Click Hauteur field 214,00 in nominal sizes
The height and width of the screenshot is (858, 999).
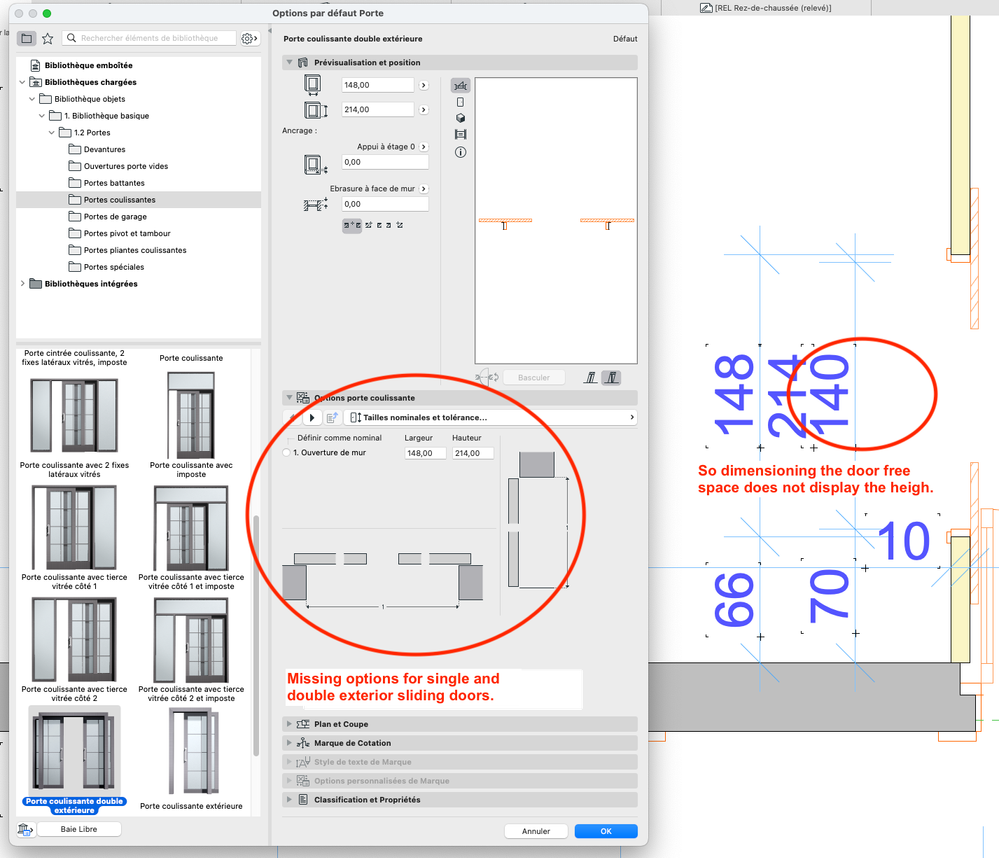473,453
